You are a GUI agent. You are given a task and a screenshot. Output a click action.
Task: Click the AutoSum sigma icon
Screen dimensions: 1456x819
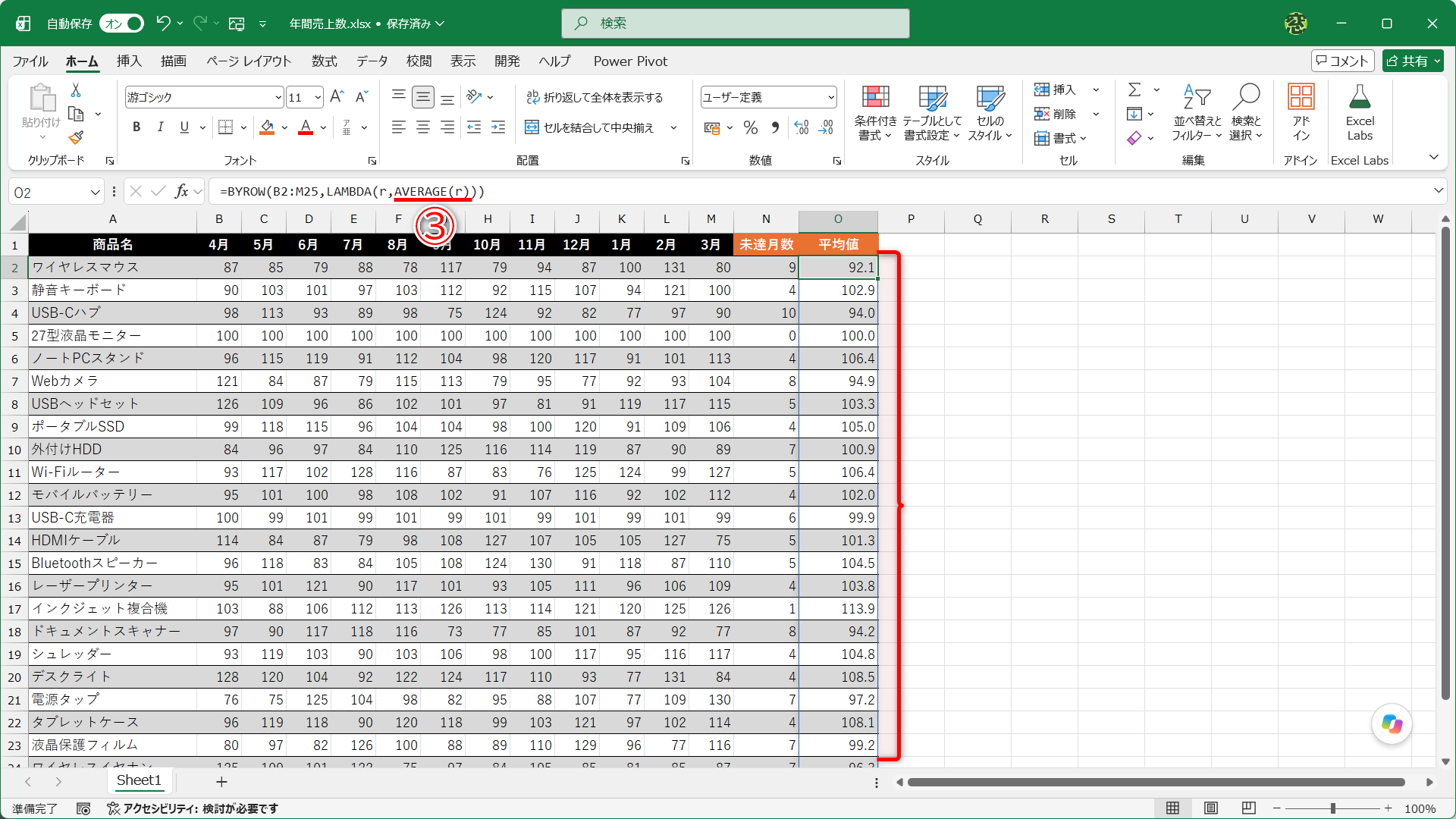[1134, 89]
